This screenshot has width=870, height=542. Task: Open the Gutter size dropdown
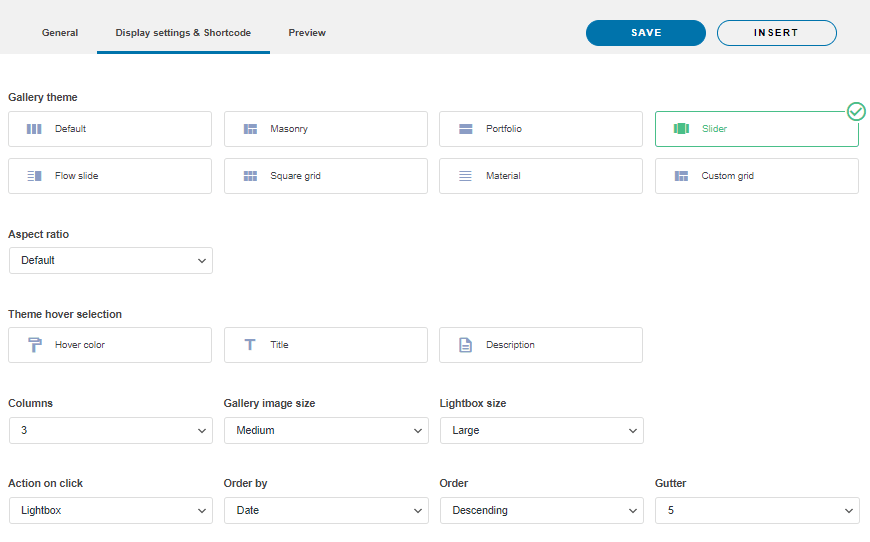point(757,510)
